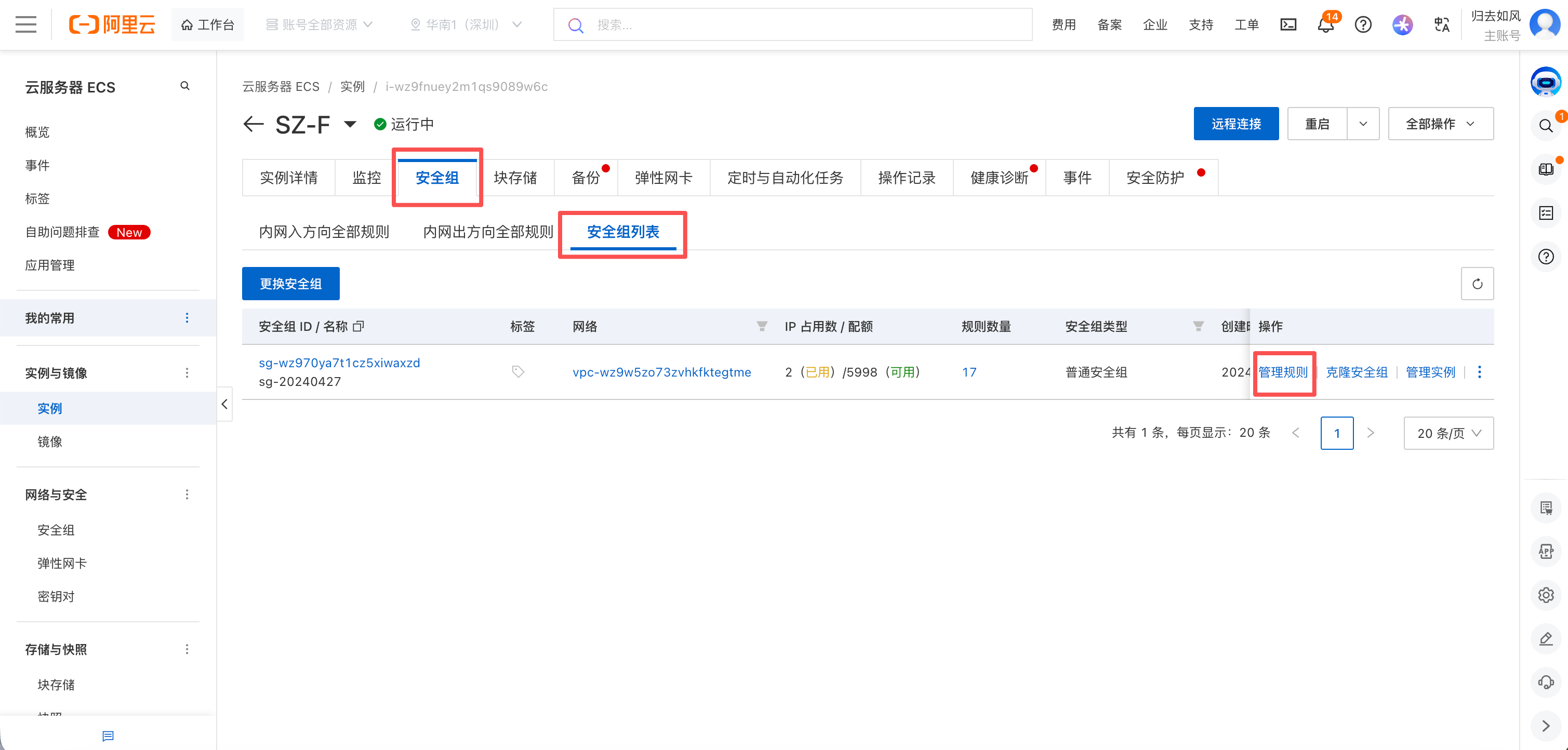This screenshot has width=1568, height=750.
Task: Collapse the left sidebar panel
Action: 223,404
